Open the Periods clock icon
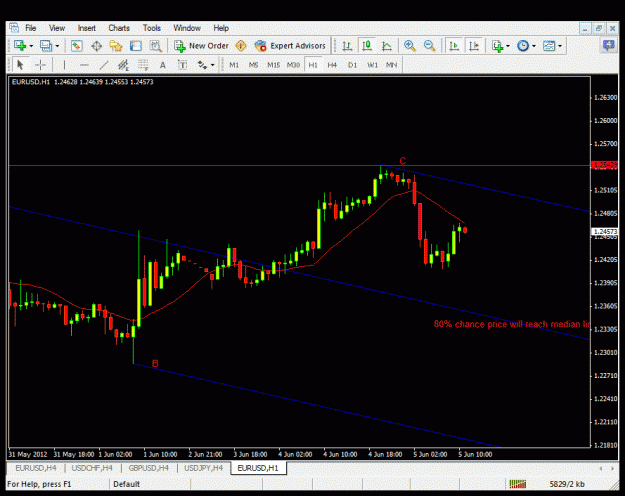 [523, 46]
